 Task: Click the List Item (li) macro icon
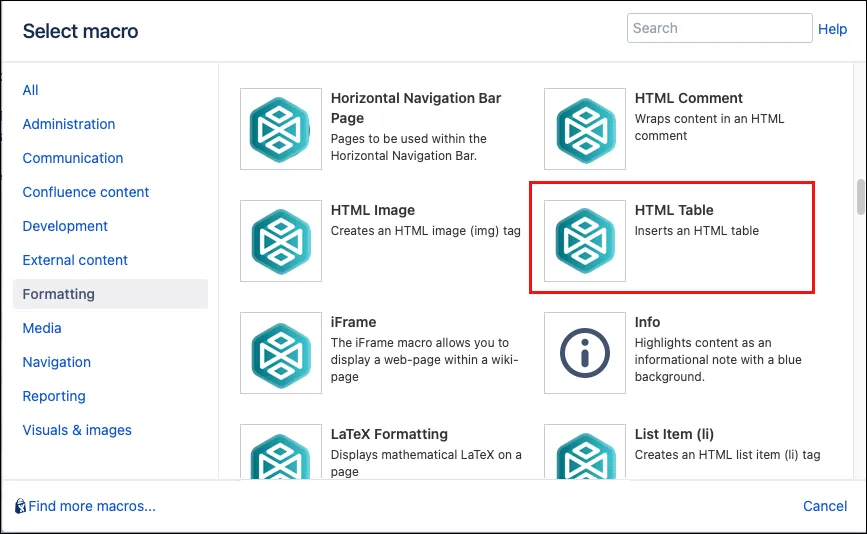click(x=585, y=452)
